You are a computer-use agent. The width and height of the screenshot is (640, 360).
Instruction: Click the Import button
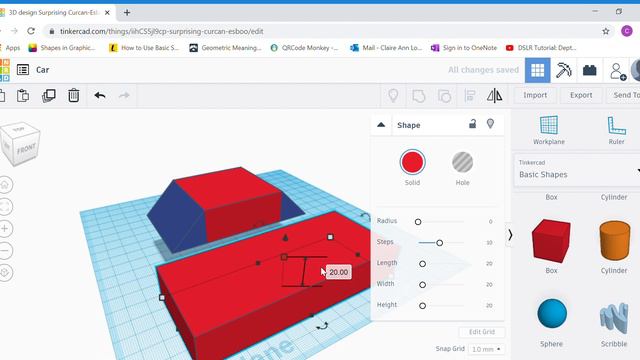click(535, 95)
